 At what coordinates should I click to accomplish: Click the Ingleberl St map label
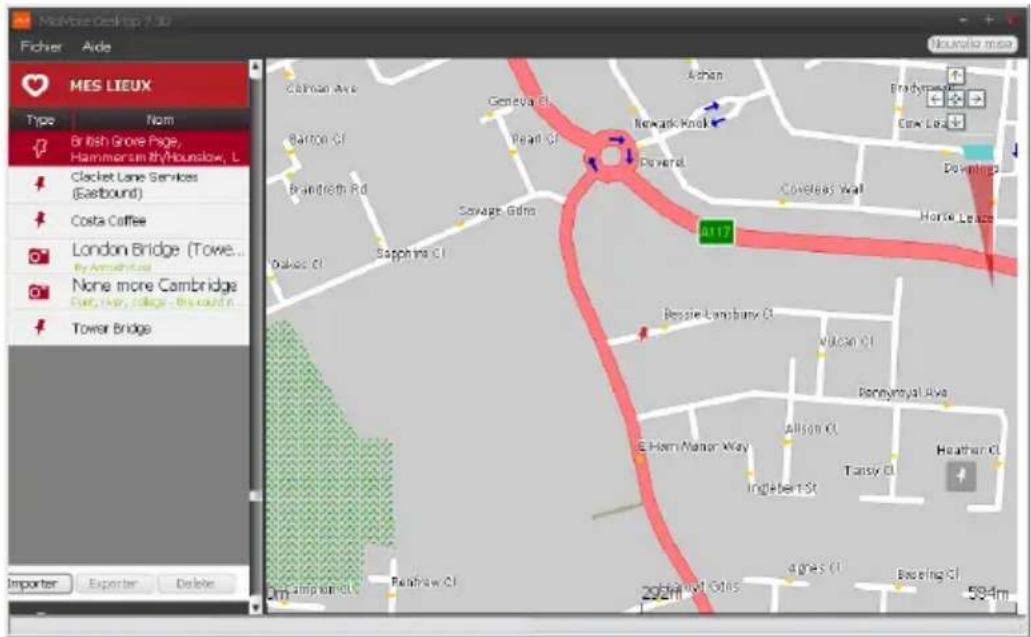click(782, 488)
